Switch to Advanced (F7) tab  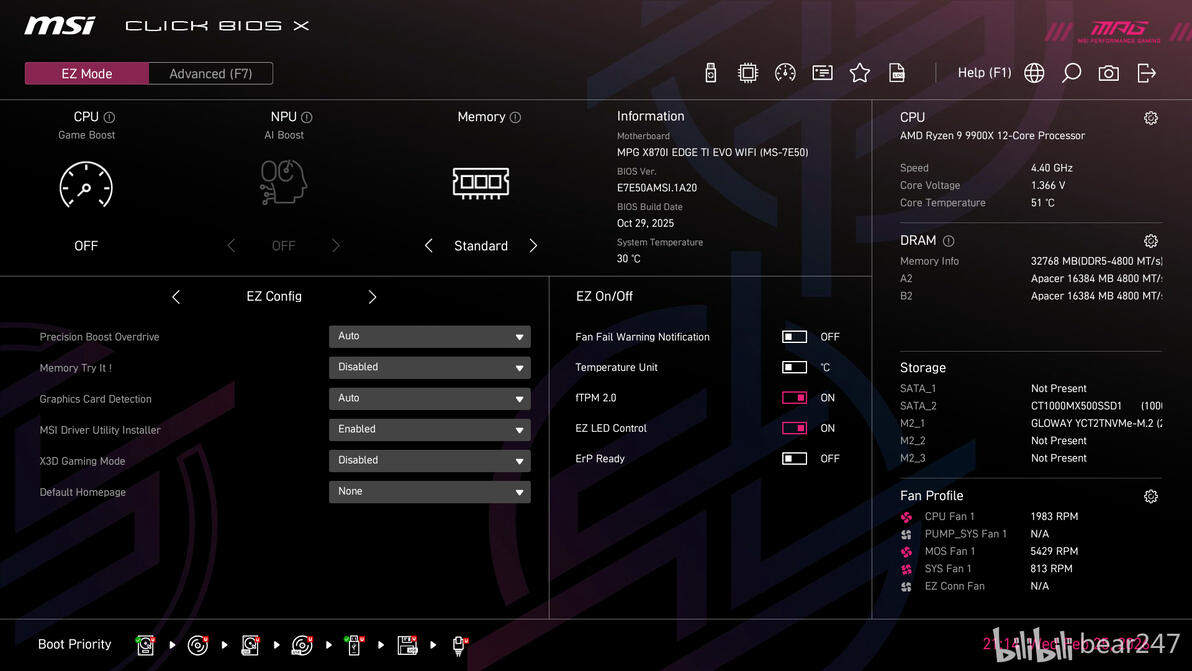[211, 74]
